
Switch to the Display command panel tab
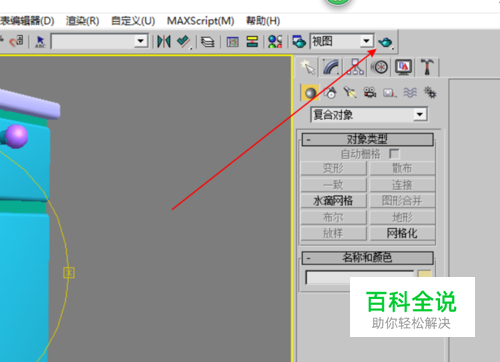(403, 67)
